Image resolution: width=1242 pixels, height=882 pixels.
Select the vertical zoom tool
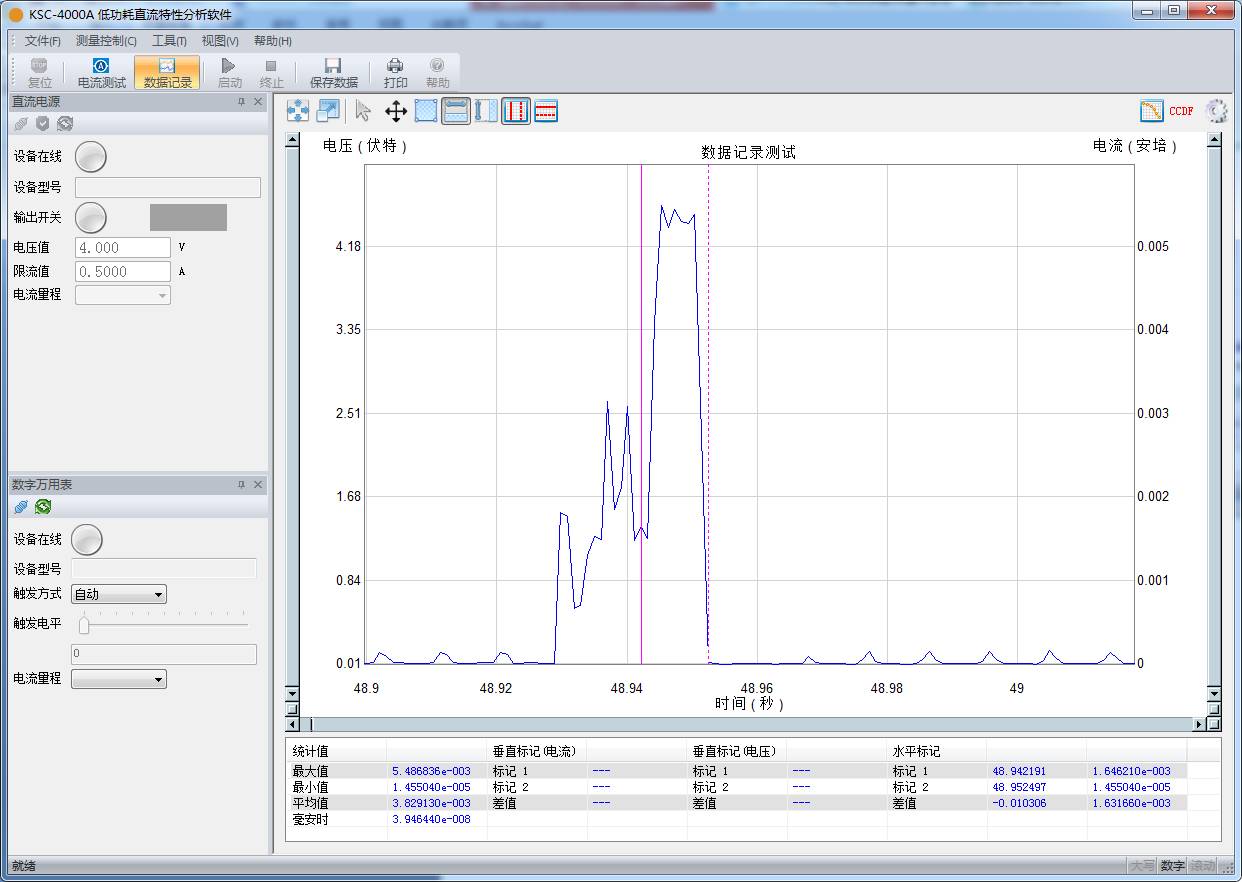(486, 111)
